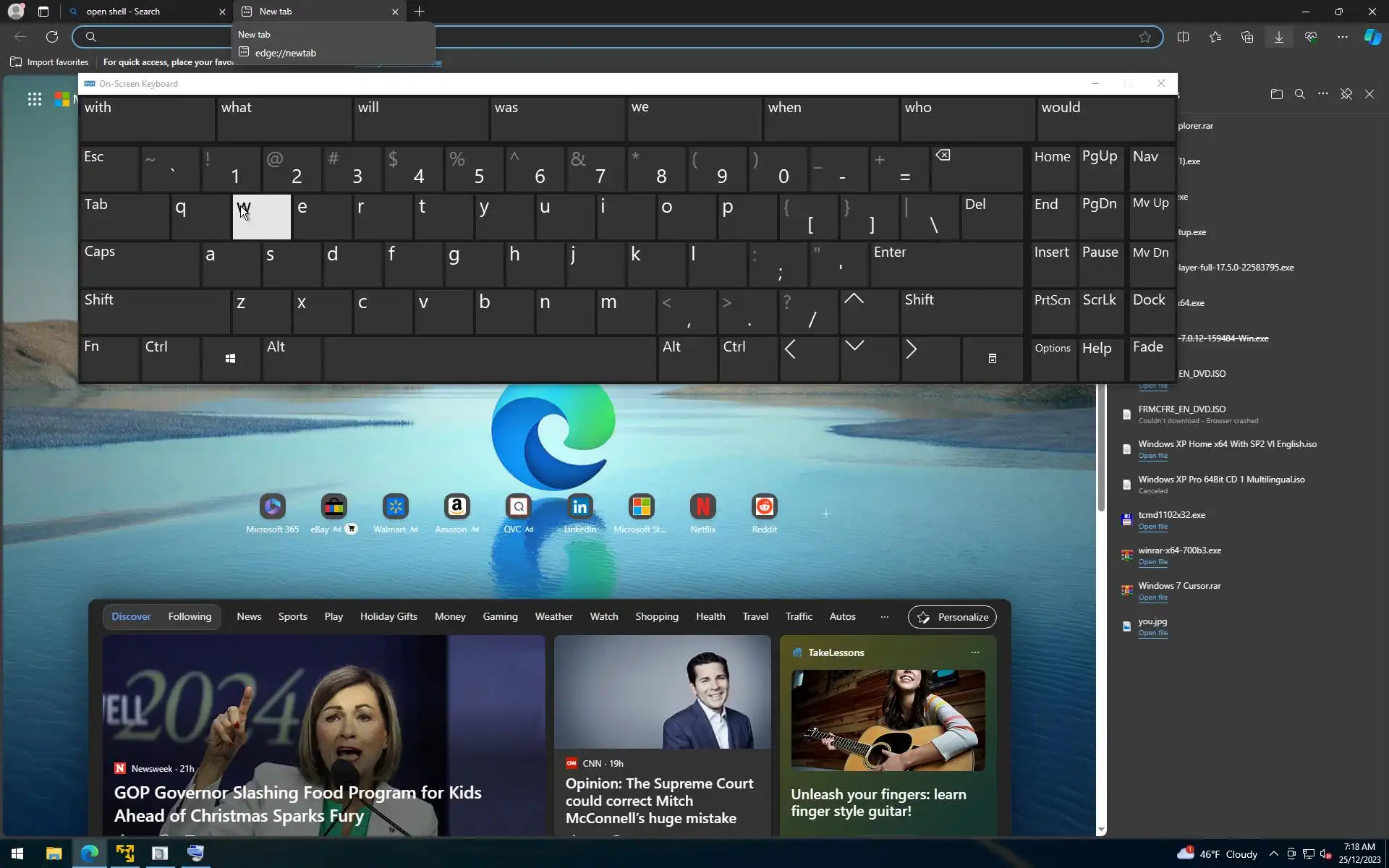Image resolution: width=1389 pixels, height=868 pixels.
Task: Open the Downloads toolbar icon
Action: 1278,37
